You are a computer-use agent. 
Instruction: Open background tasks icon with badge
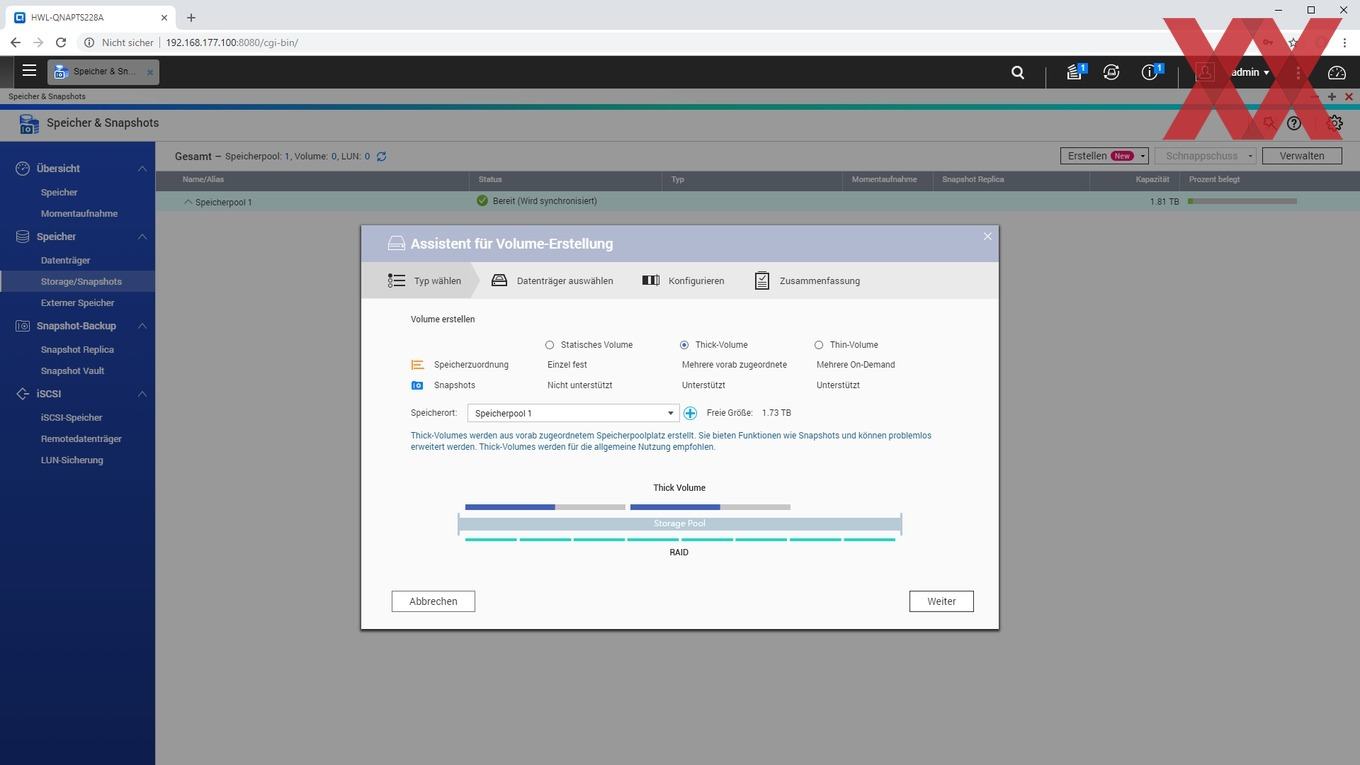1075,72
